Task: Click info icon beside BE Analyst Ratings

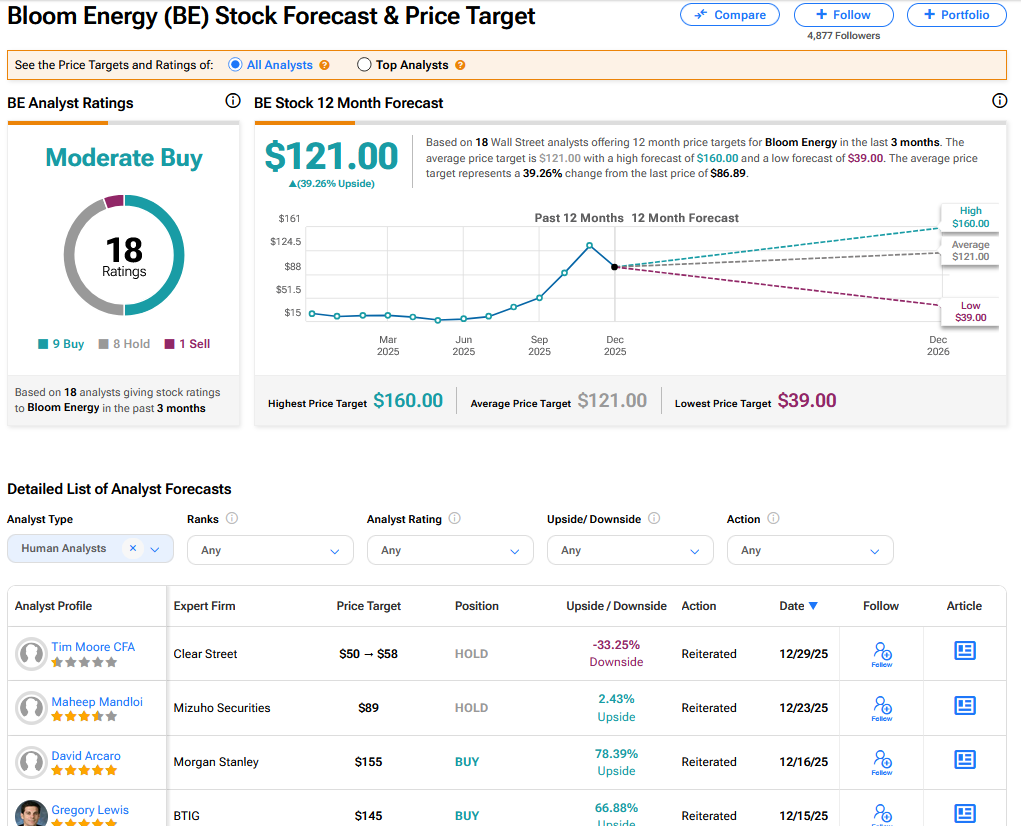Action: (x=233, y=101)
